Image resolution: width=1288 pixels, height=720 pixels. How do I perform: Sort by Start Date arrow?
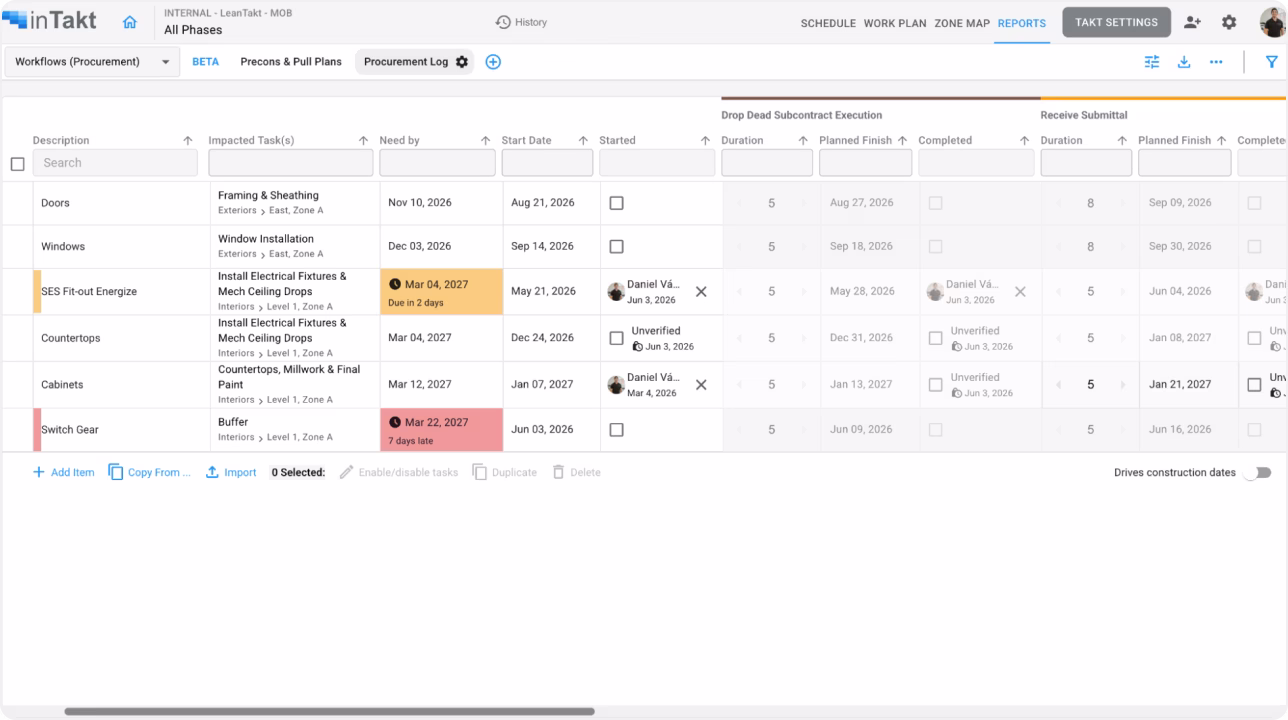click(x=583, y=141)
